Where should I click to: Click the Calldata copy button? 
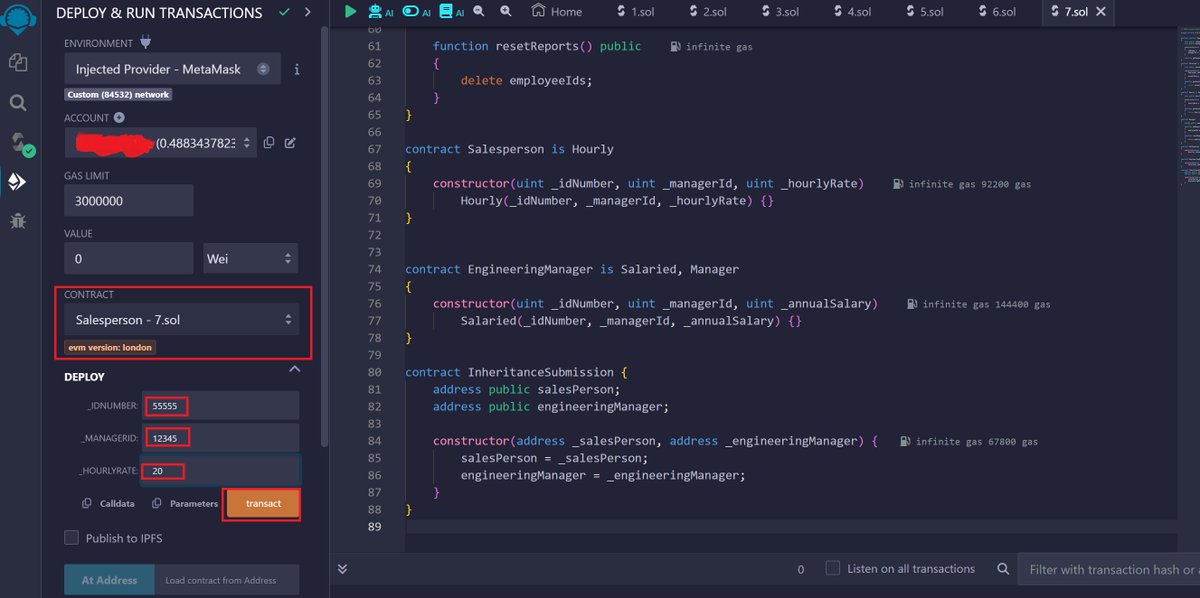point(108,504)
